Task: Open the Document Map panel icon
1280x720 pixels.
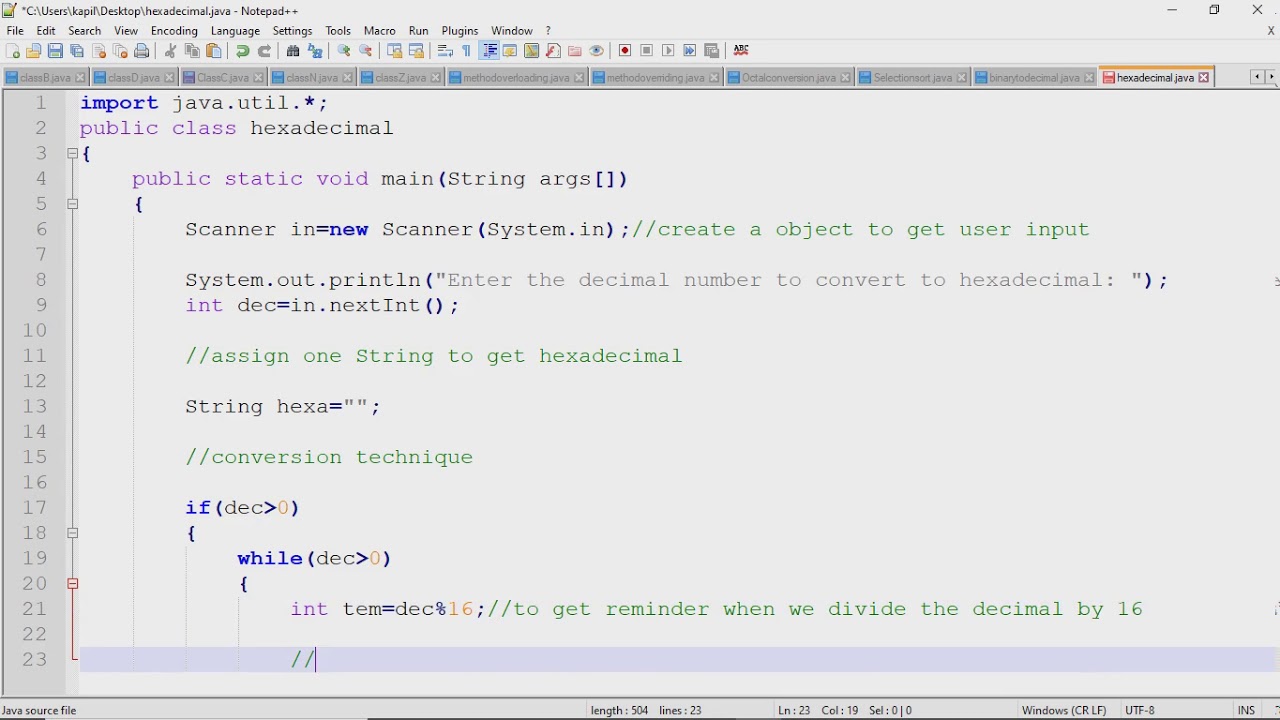Action: pos(531,51)
